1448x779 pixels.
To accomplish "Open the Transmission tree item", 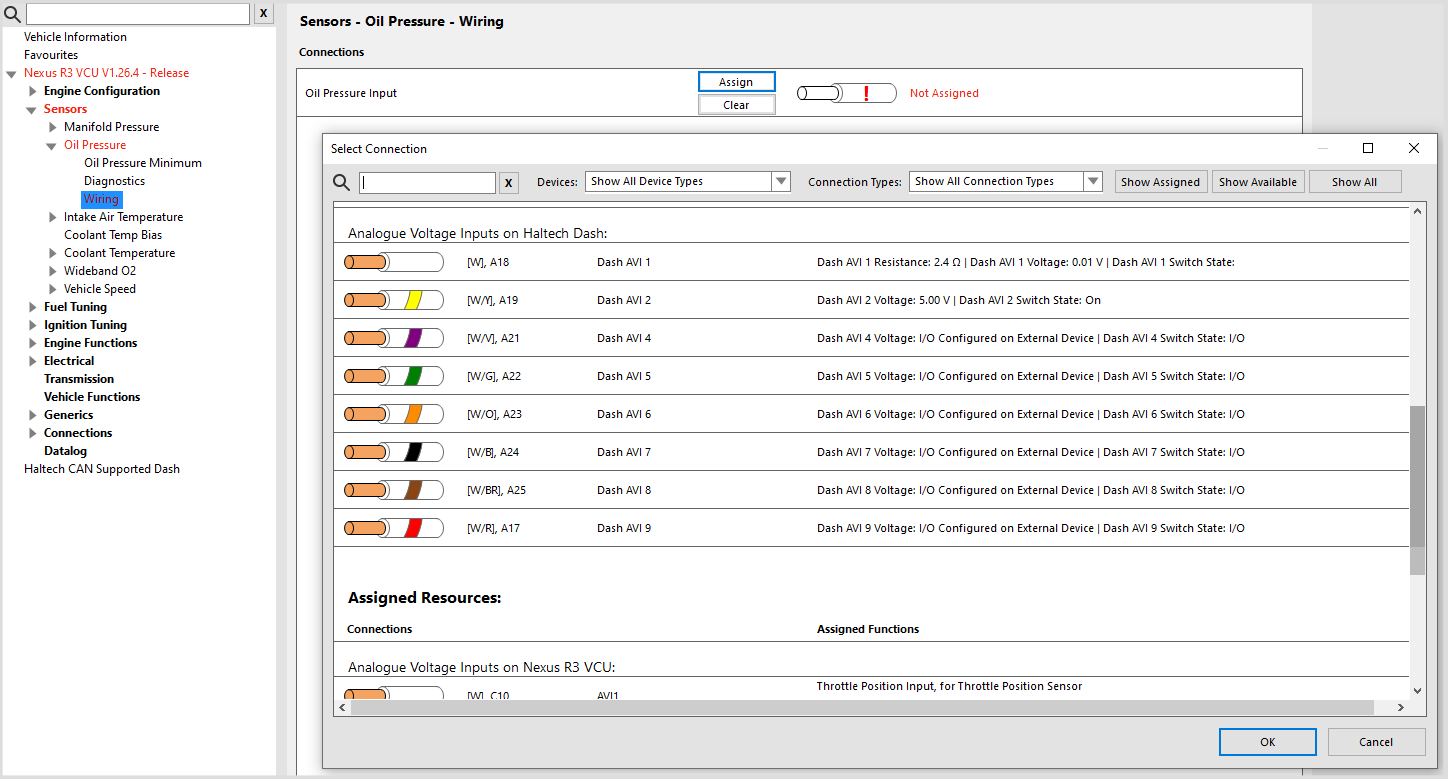I will (79, 379).
